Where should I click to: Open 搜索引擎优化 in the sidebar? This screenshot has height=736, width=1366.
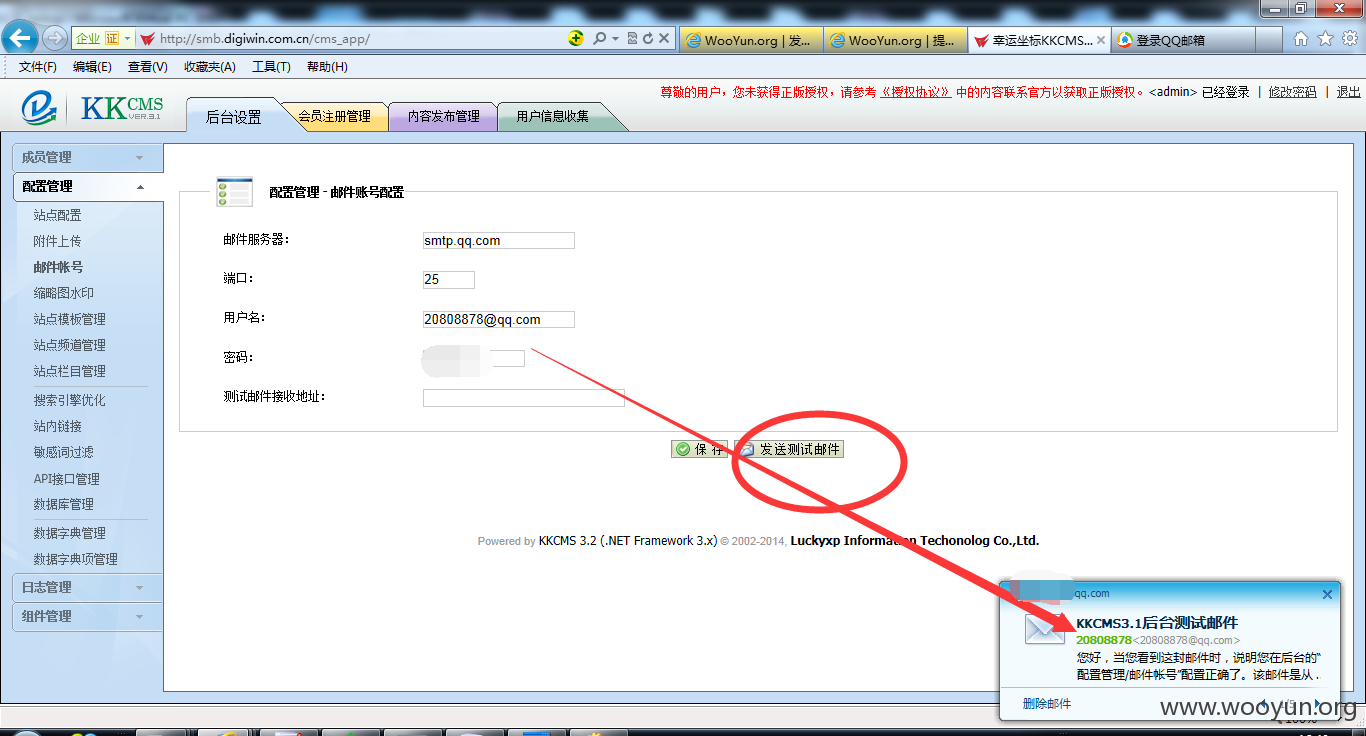coord(69,400)
